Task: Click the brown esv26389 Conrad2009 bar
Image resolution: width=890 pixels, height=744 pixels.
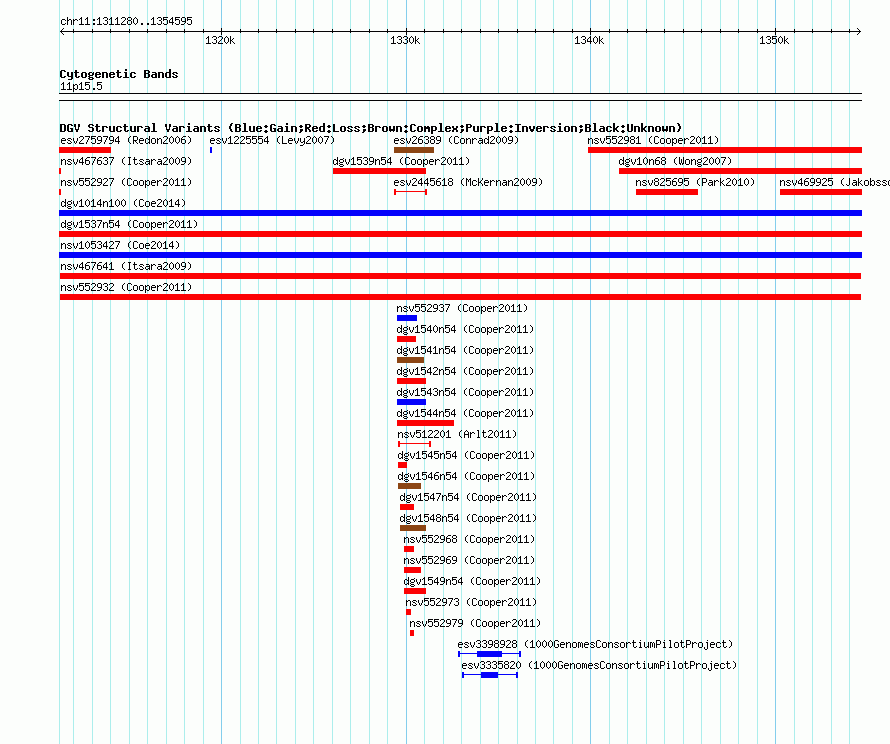Action: tap(414, 150)
